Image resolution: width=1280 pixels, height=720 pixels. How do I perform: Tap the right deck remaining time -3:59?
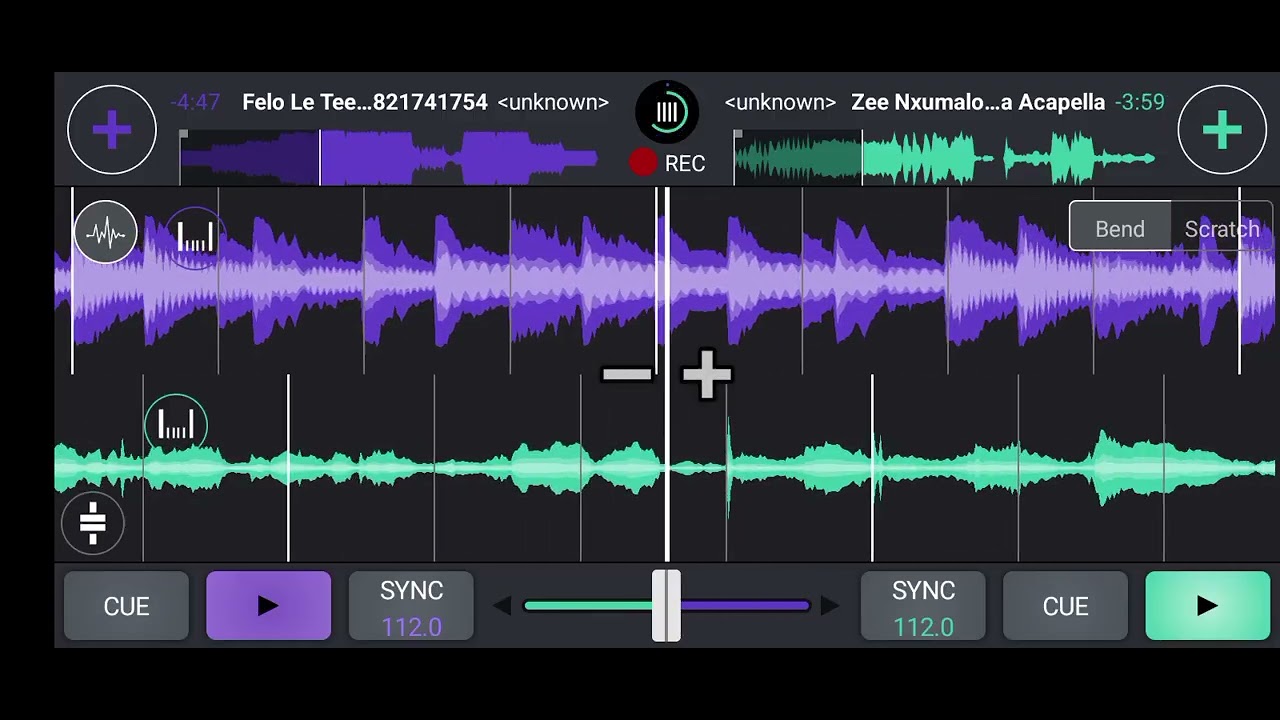click(x=1140, y=102)
